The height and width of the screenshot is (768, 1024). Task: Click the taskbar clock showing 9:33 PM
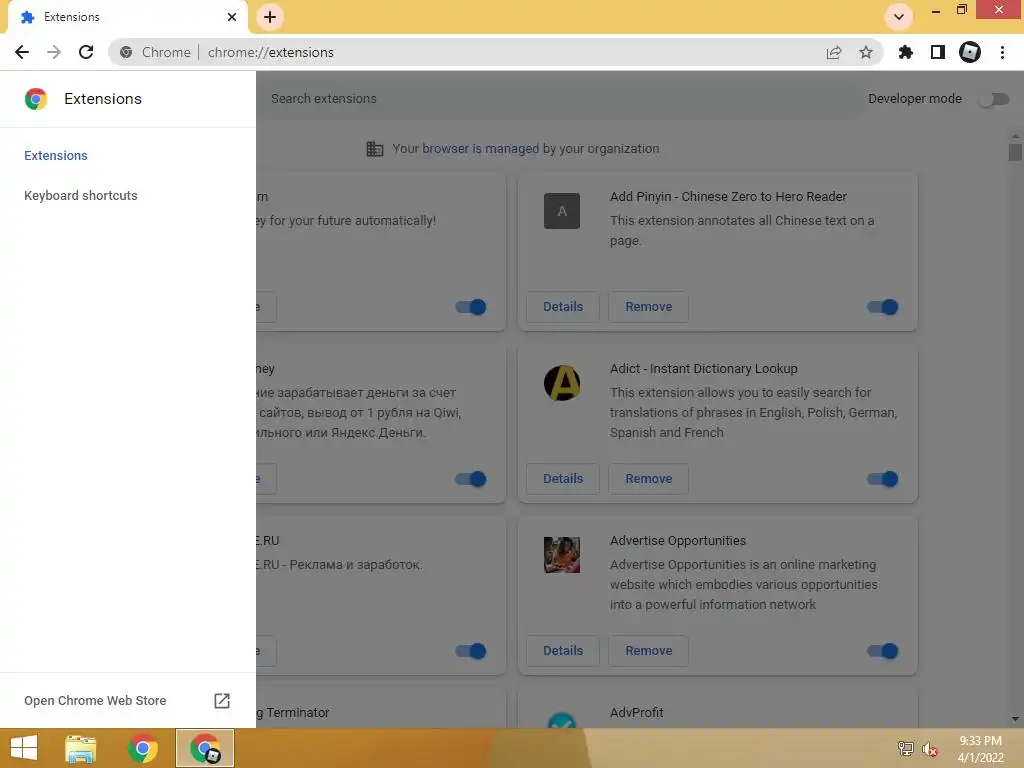coord(980,749)
